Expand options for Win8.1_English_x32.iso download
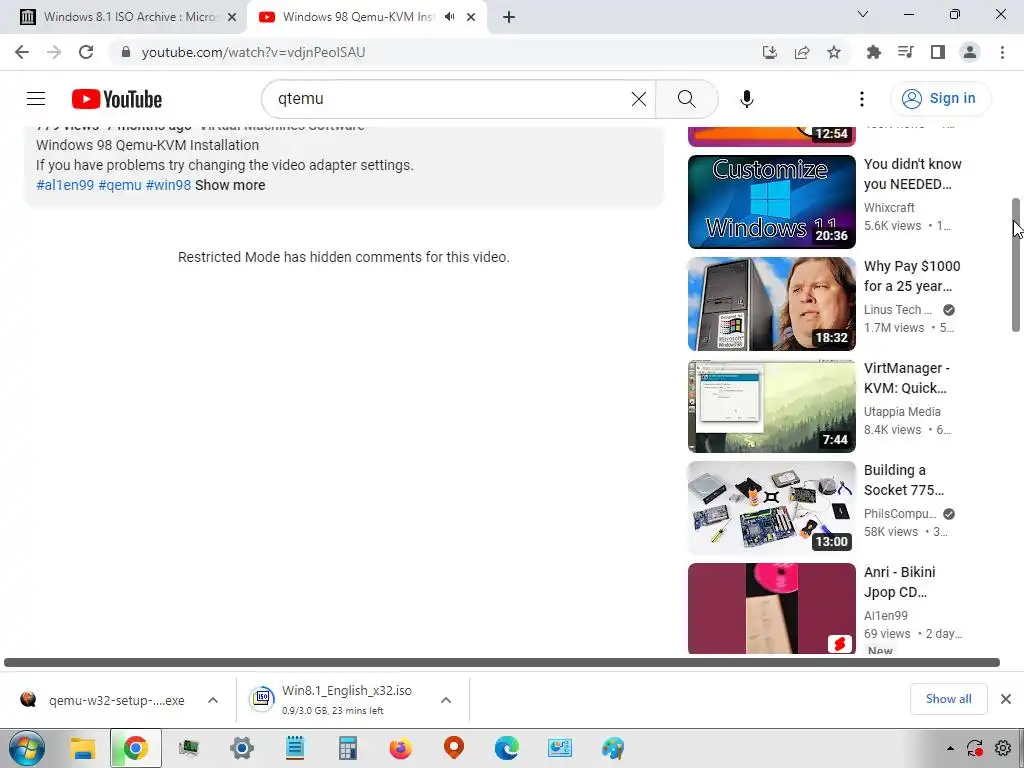Viewport: 1024px width, 768px height. (x=446, y=700)
